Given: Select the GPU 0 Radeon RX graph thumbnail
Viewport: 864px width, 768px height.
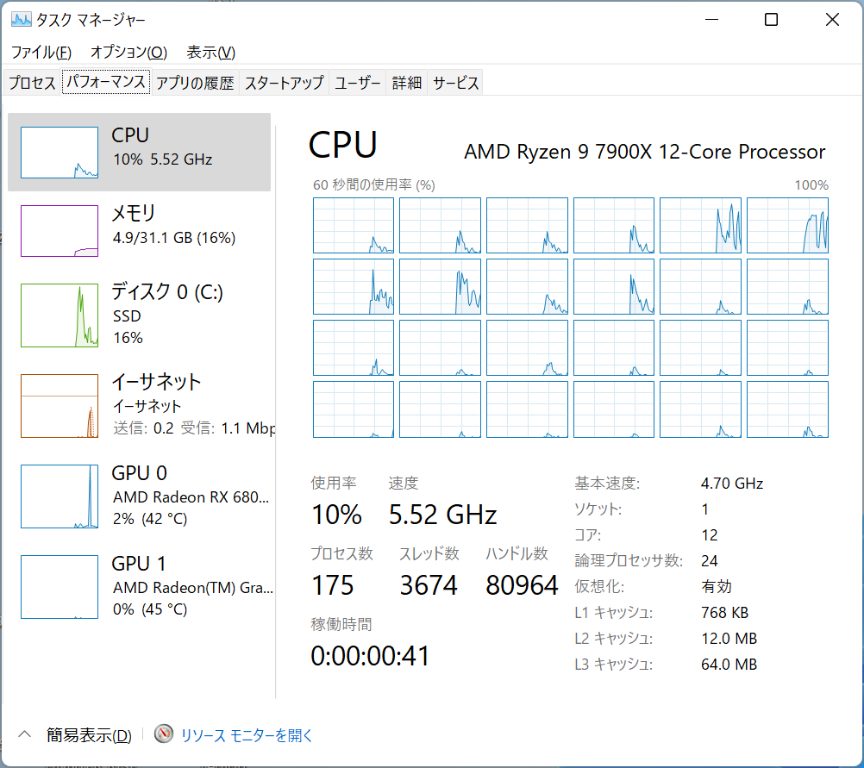Looking at the screenshot, I should pos(60,496).
